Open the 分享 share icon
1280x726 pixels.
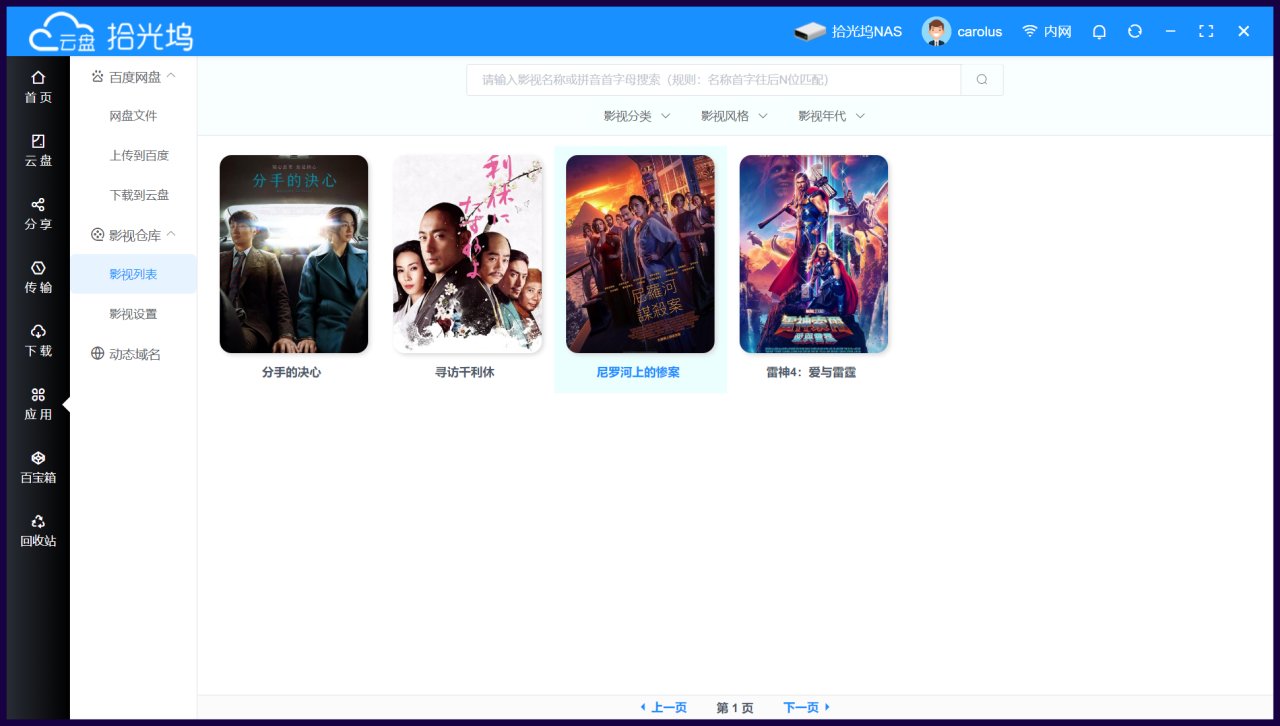[x=38, y=204]
